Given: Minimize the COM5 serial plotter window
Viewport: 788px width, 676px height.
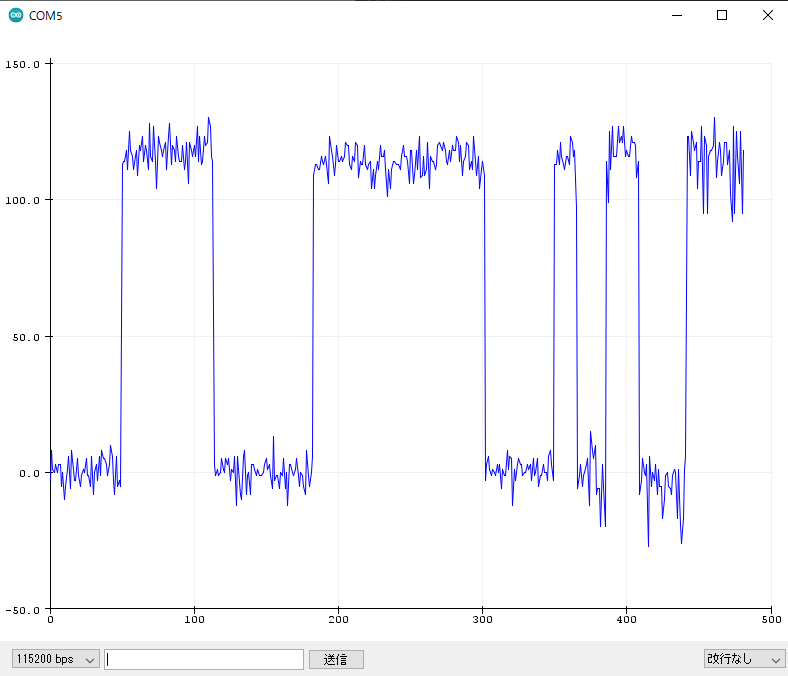Looking at the screenshot, I should click(x=676, y=15).
